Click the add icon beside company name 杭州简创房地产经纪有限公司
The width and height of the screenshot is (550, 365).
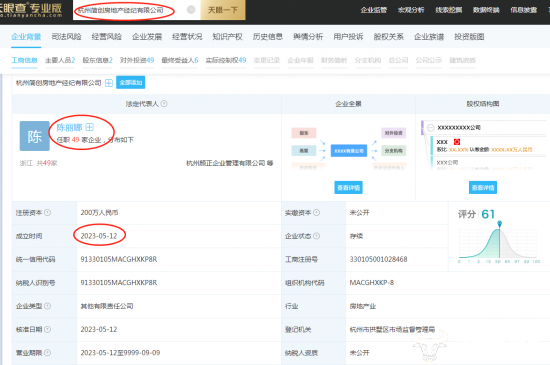[x=109, y=83]
